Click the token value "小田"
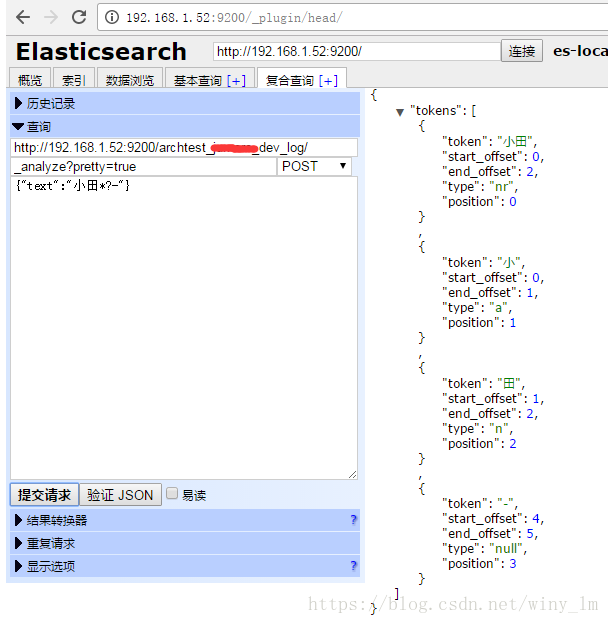The height and width of the screenshot is (624, 609). point(514,142)
